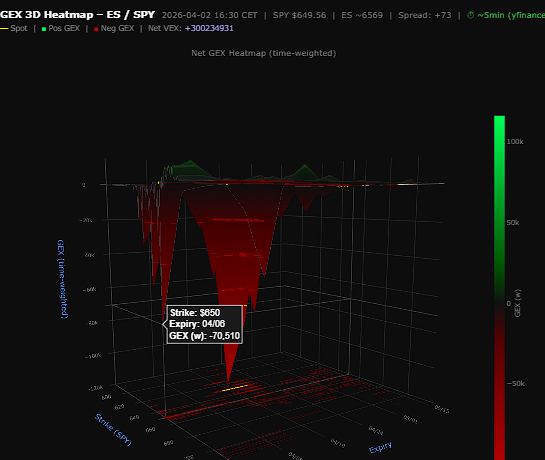The image size is (545, 460).
Task: Click the 05/15 tick on the Expiry axis
Action: pos(442,409)
